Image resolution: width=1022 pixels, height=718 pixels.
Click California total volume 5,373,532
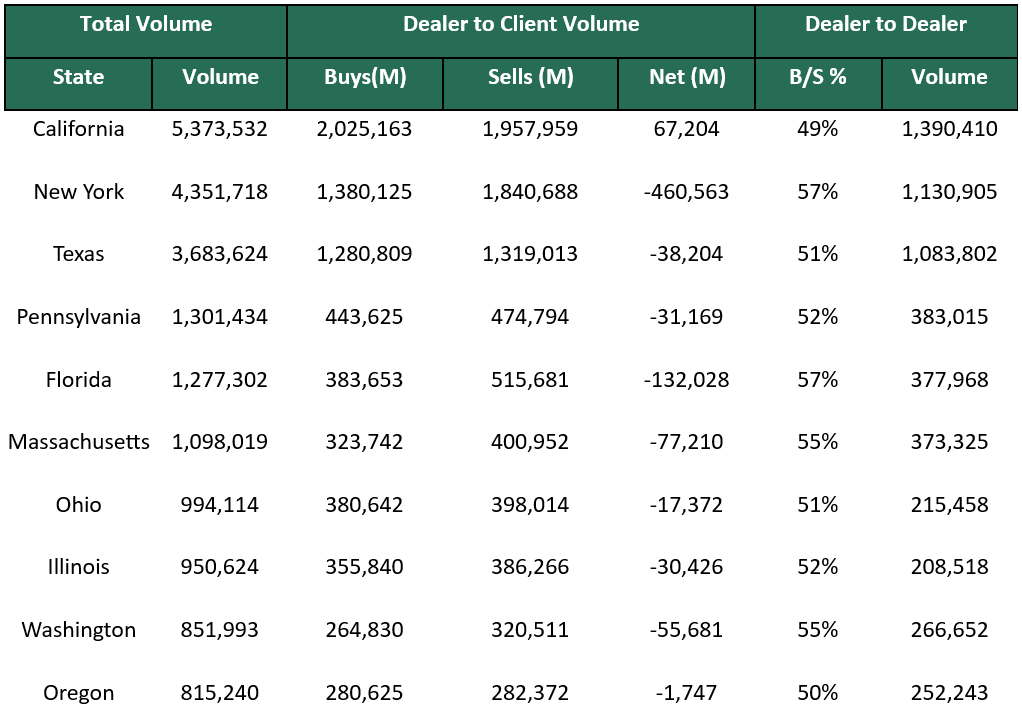(x=220, y=128)
